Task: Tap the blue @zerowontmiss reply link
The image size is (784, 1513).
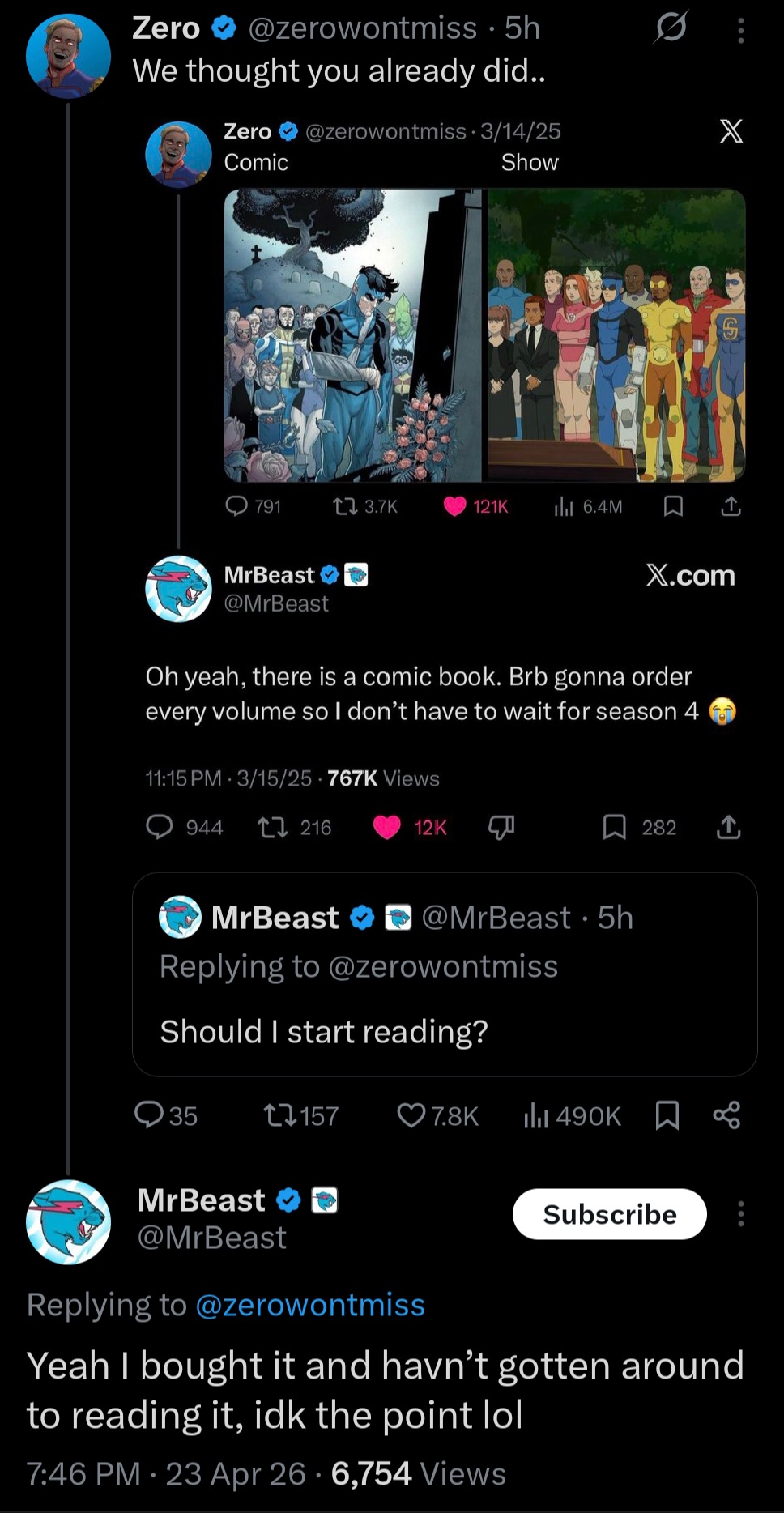Action: (x=310, y=1305)
